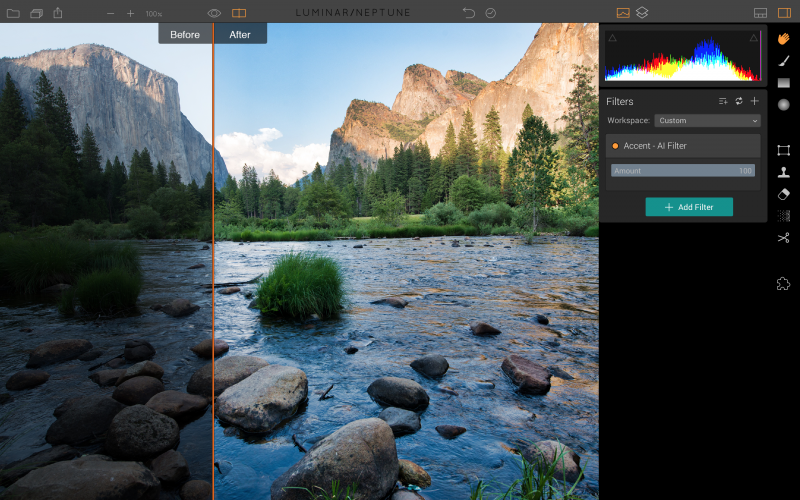Open plugins puzzle-piece icon
The width and height of the screenshot is (800, 500).
point(784,284)
